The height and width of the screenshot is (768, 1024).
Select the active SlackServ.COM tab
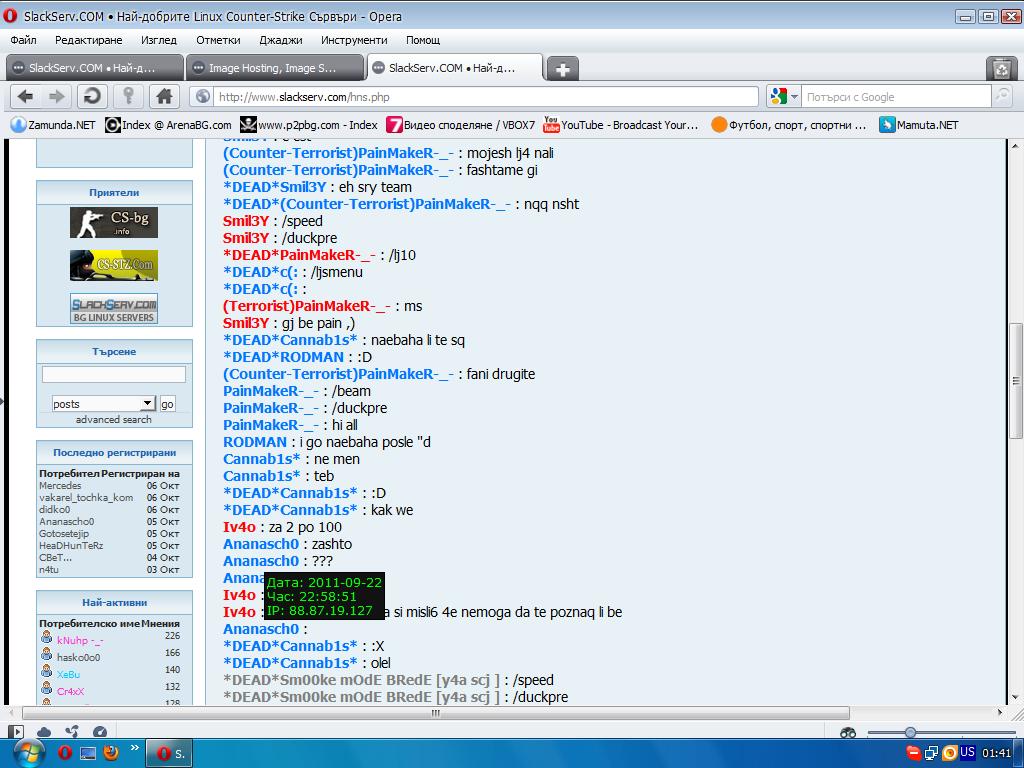point(455,68)
